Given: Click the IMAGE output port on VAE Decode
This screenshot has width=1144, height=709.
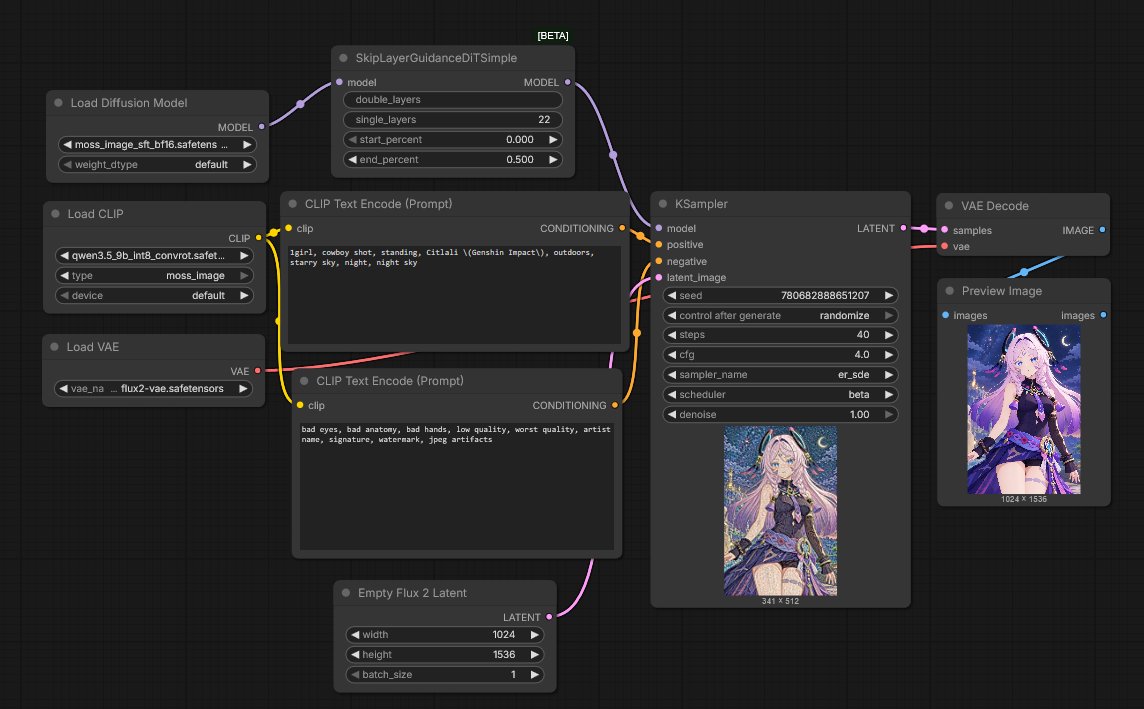Looking at the screenshot, I should pos(1102,230).
